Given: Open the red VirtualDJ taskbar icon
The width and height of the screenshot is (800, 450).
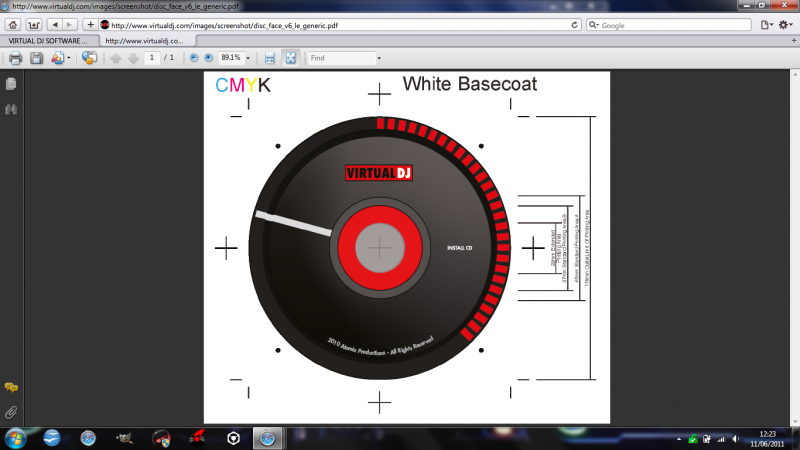Looking at the screenshot, I should 197,438.
